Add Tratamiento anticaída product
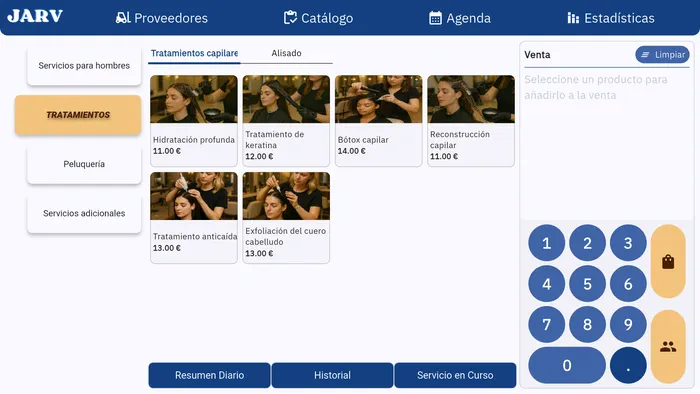The width and height of the screenshot is (700, 394). [x=194, y=218]
